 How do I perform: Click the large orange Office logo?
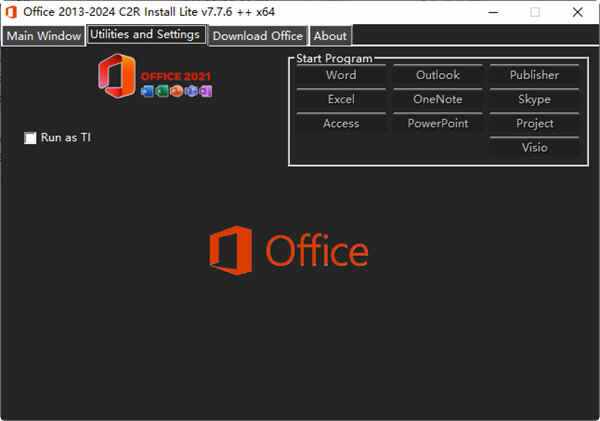click(288, 250)
